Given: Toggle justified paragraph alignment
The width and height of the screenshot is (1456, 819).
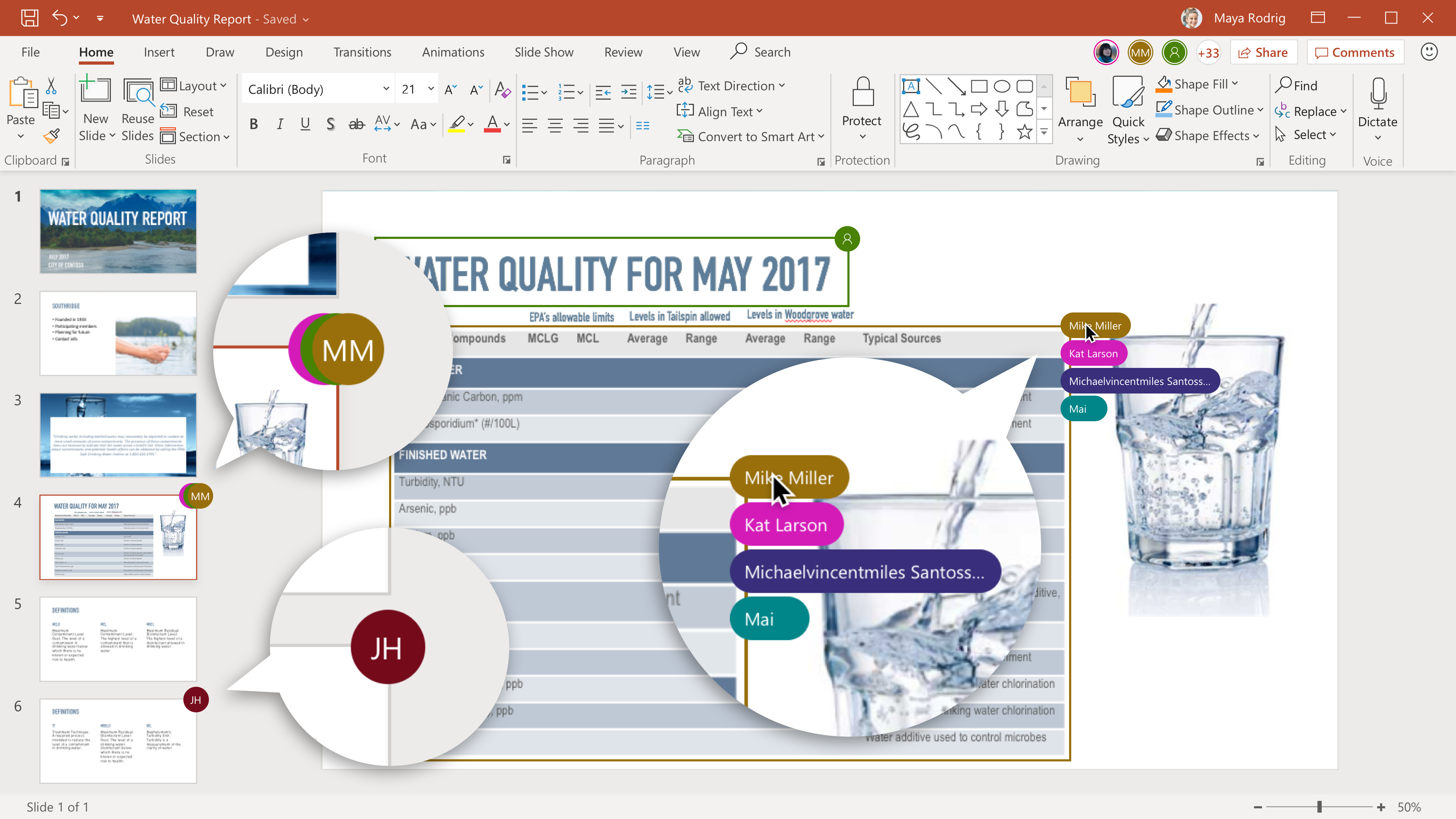Looking at the screenshot, I should click(606, 125).
